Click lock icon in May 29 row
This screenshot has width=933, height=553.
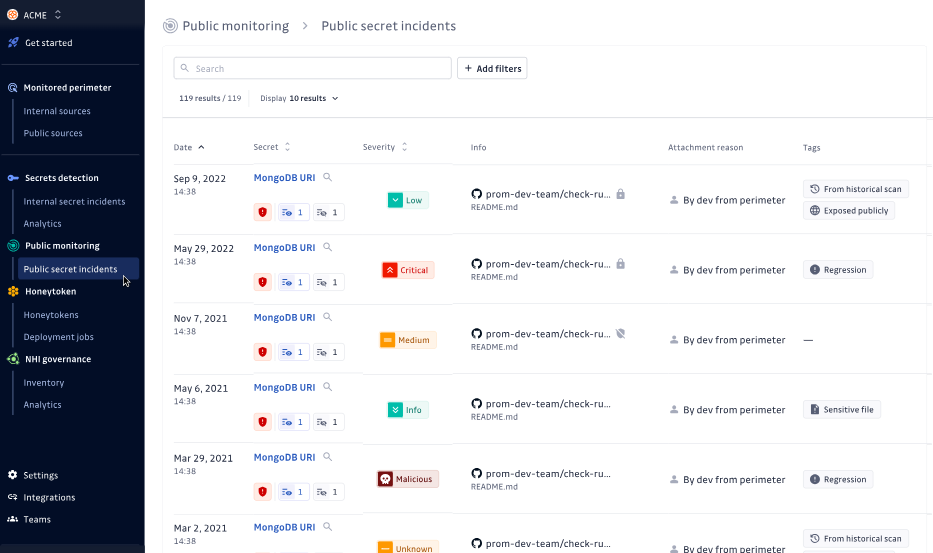[621, 264]
